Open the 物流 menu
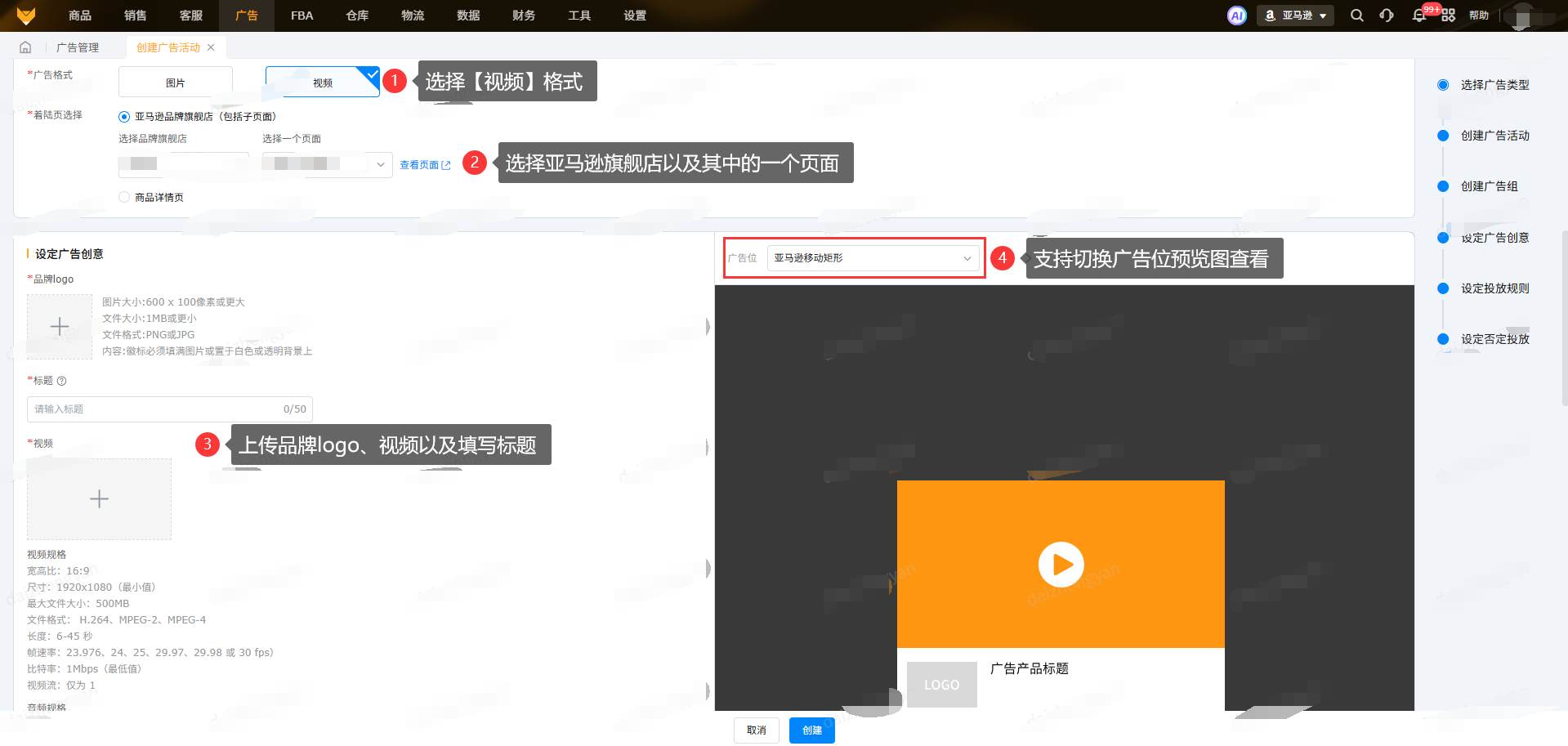Image resolution: width=1568 pixels, height=746 pixels. pyautogui.click(x=413, y=16)
